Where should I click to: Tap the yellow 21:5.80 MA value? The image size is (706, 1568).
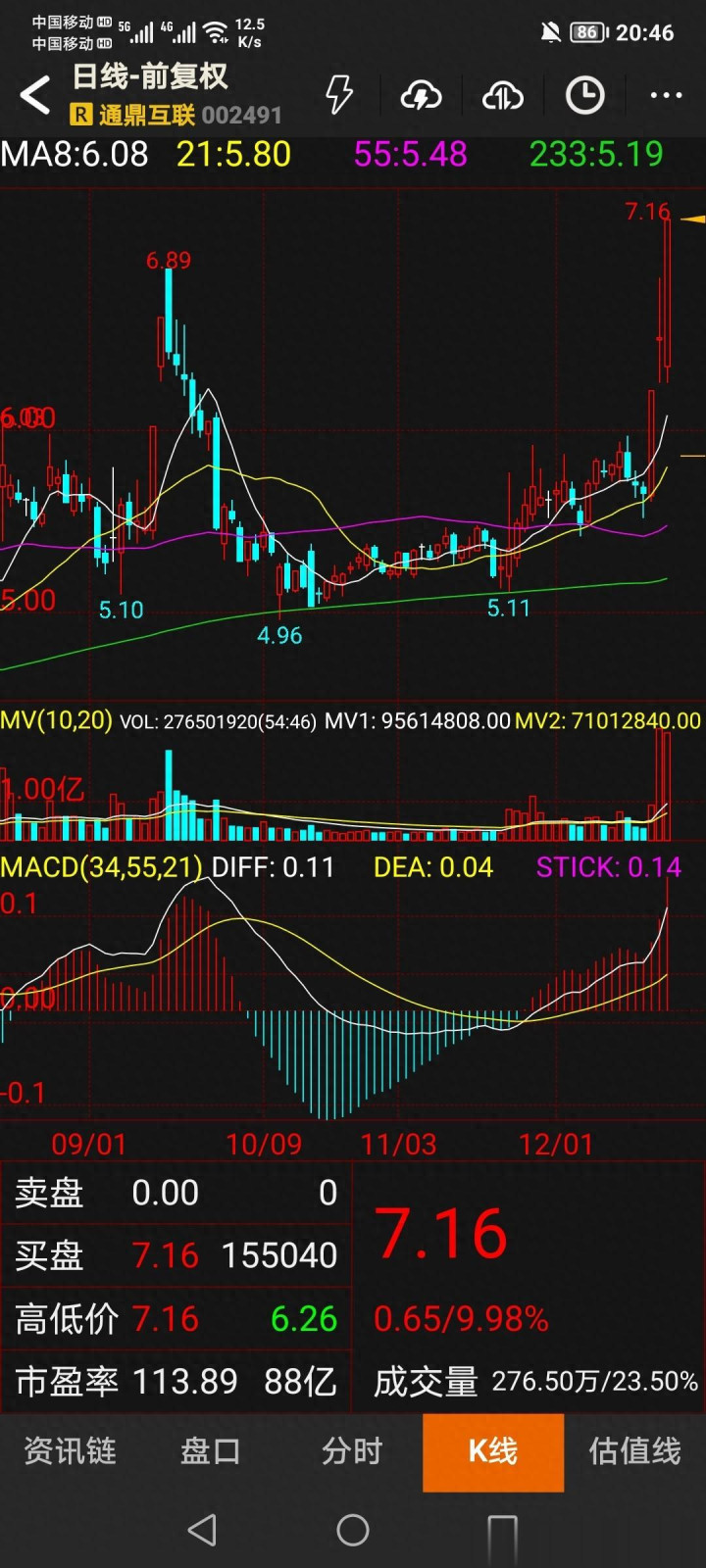point(233,154)
